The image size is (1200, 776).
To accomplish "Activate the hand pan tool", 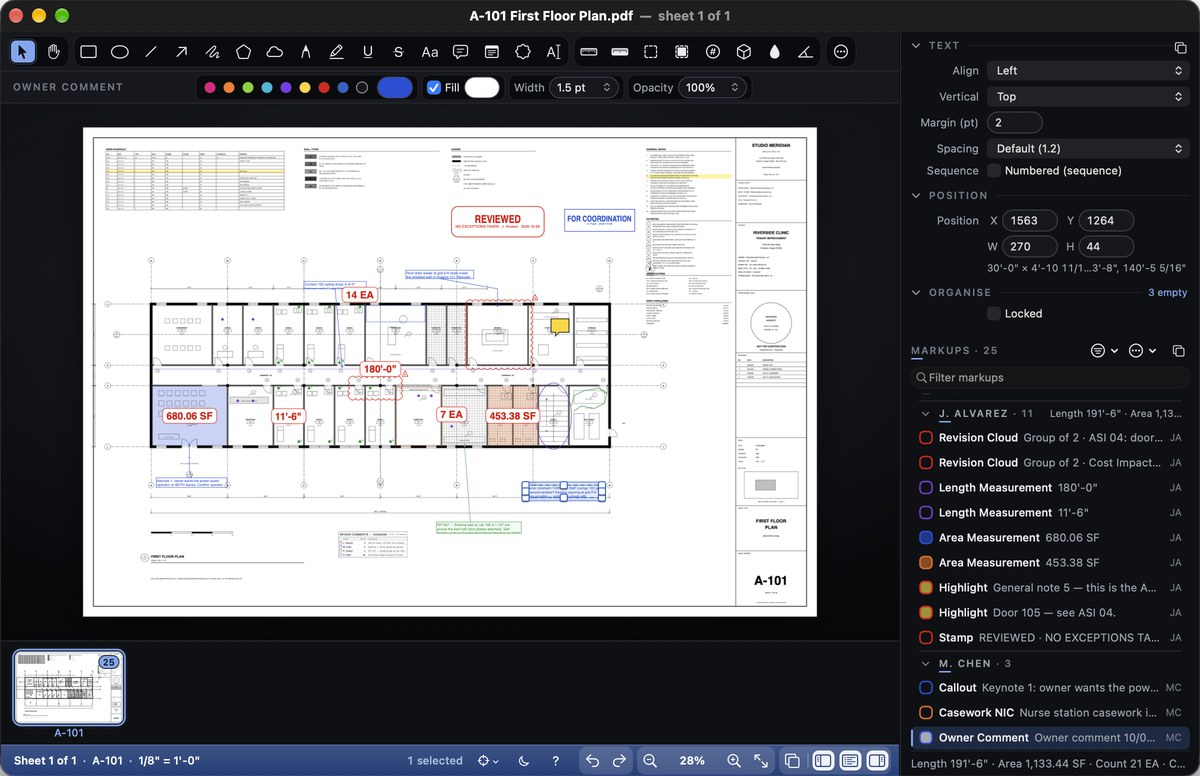I will (54, 52).
